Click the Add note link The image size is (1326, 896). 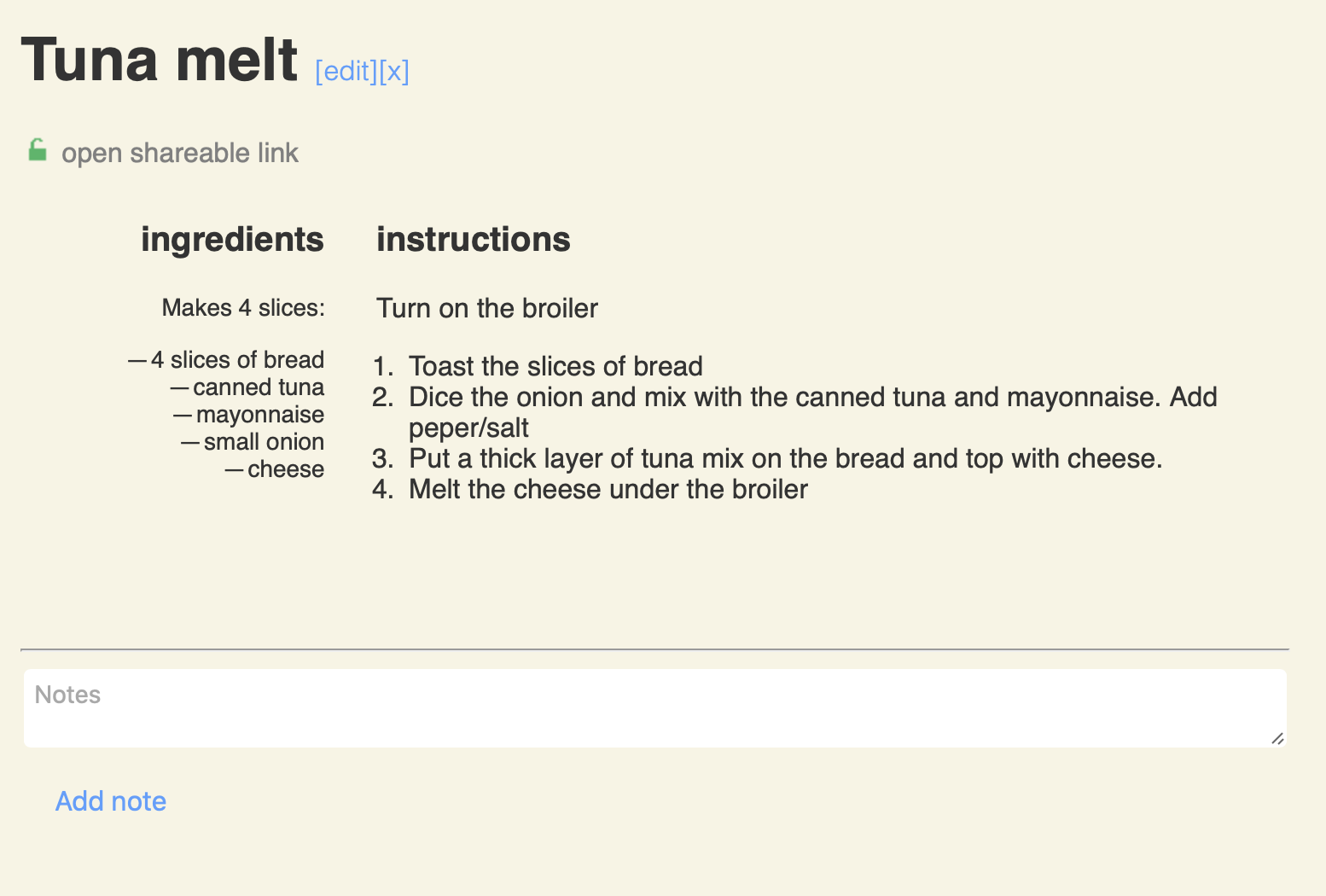tap(111, 801)
